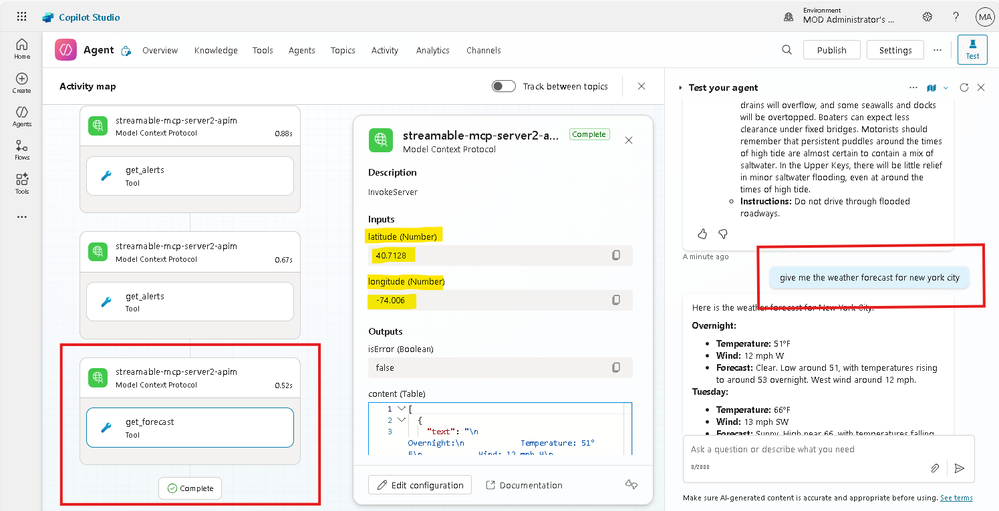This screenshot has height=511, width=999.
Task: Collapse line 1 of the content JSON
Action: (402, 409)
